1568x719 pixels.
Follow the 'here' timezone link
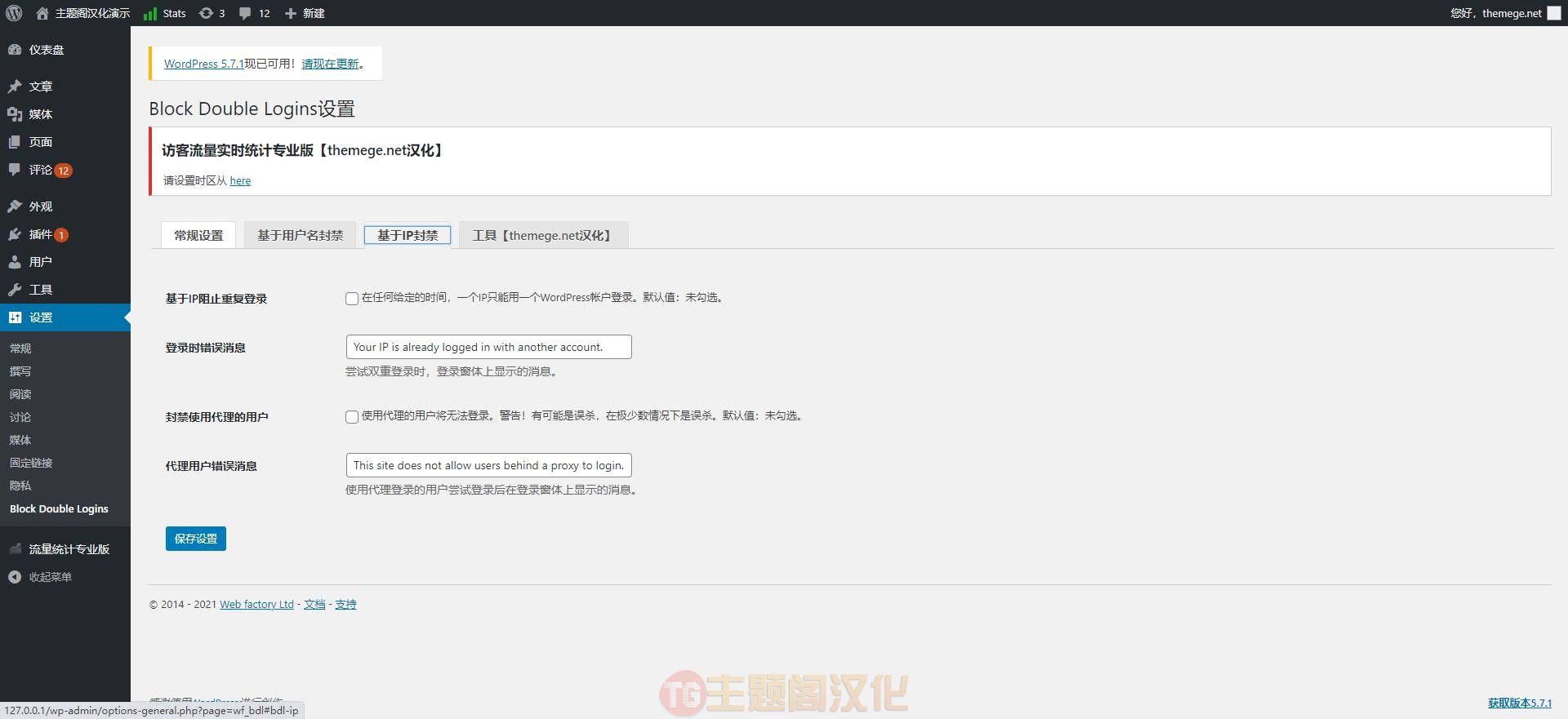pos(240,181)
